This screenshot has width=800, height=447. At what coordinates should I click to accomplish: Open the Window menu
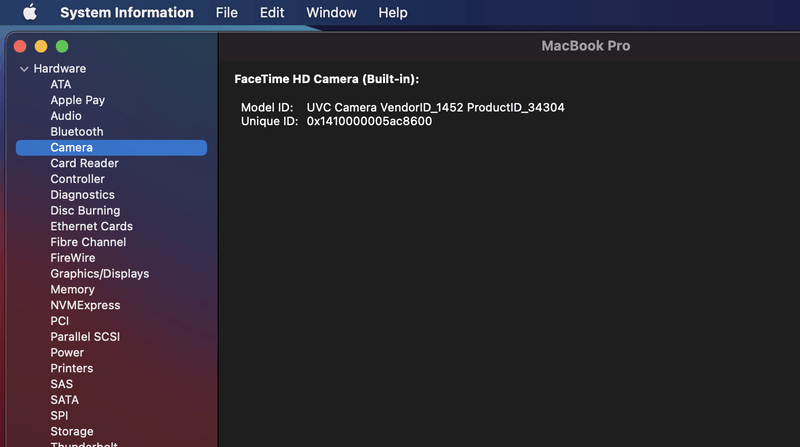pos(331,12)
